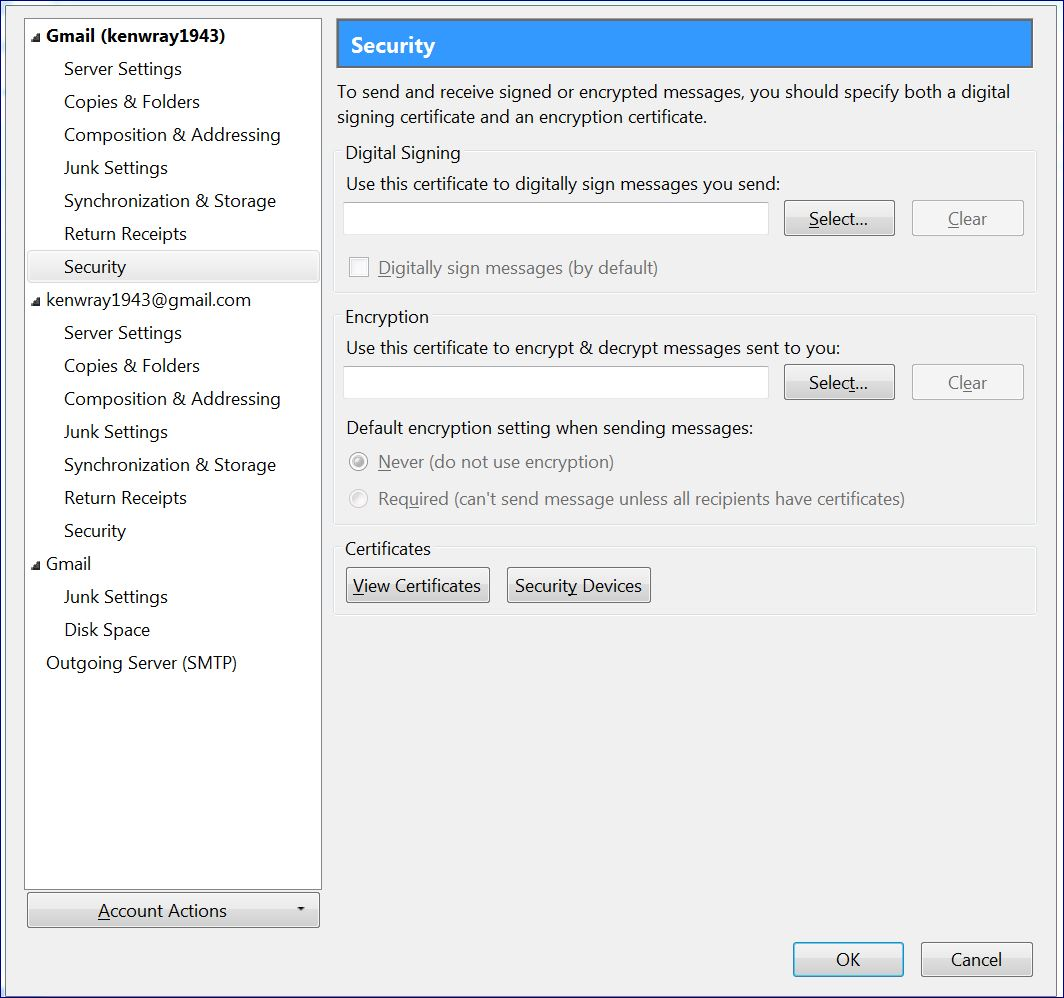The height and width of the screenshot is (998, 1064).
Task: Click the digital signing certificate field
Action: point(555,219)
